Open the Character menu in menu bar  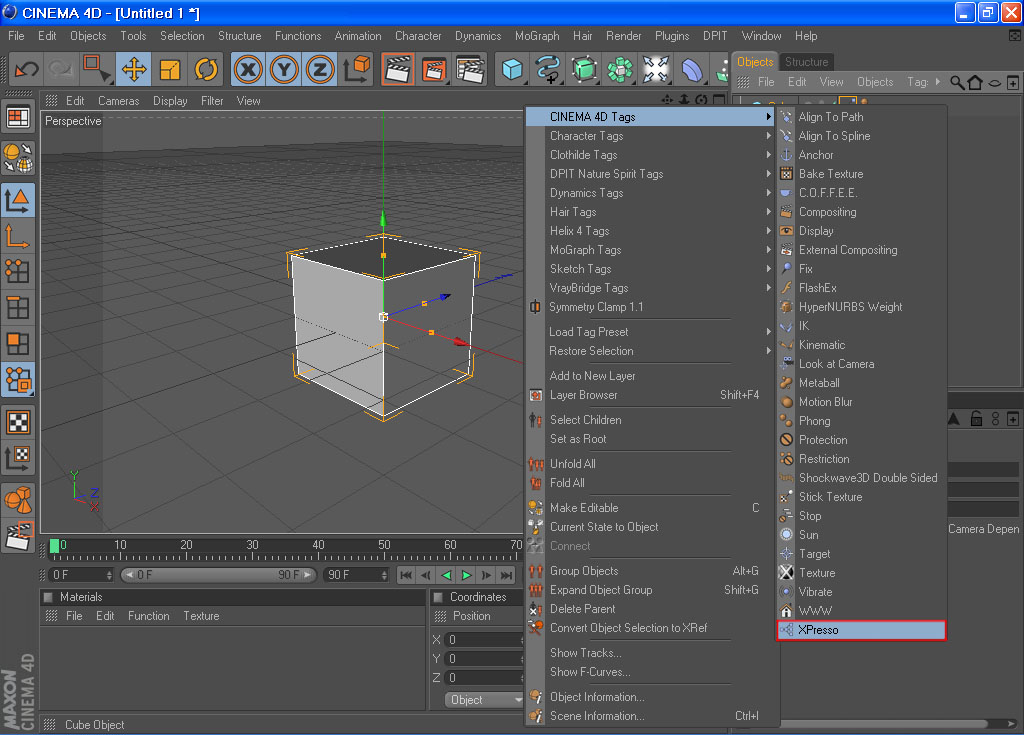coord(418,36)
